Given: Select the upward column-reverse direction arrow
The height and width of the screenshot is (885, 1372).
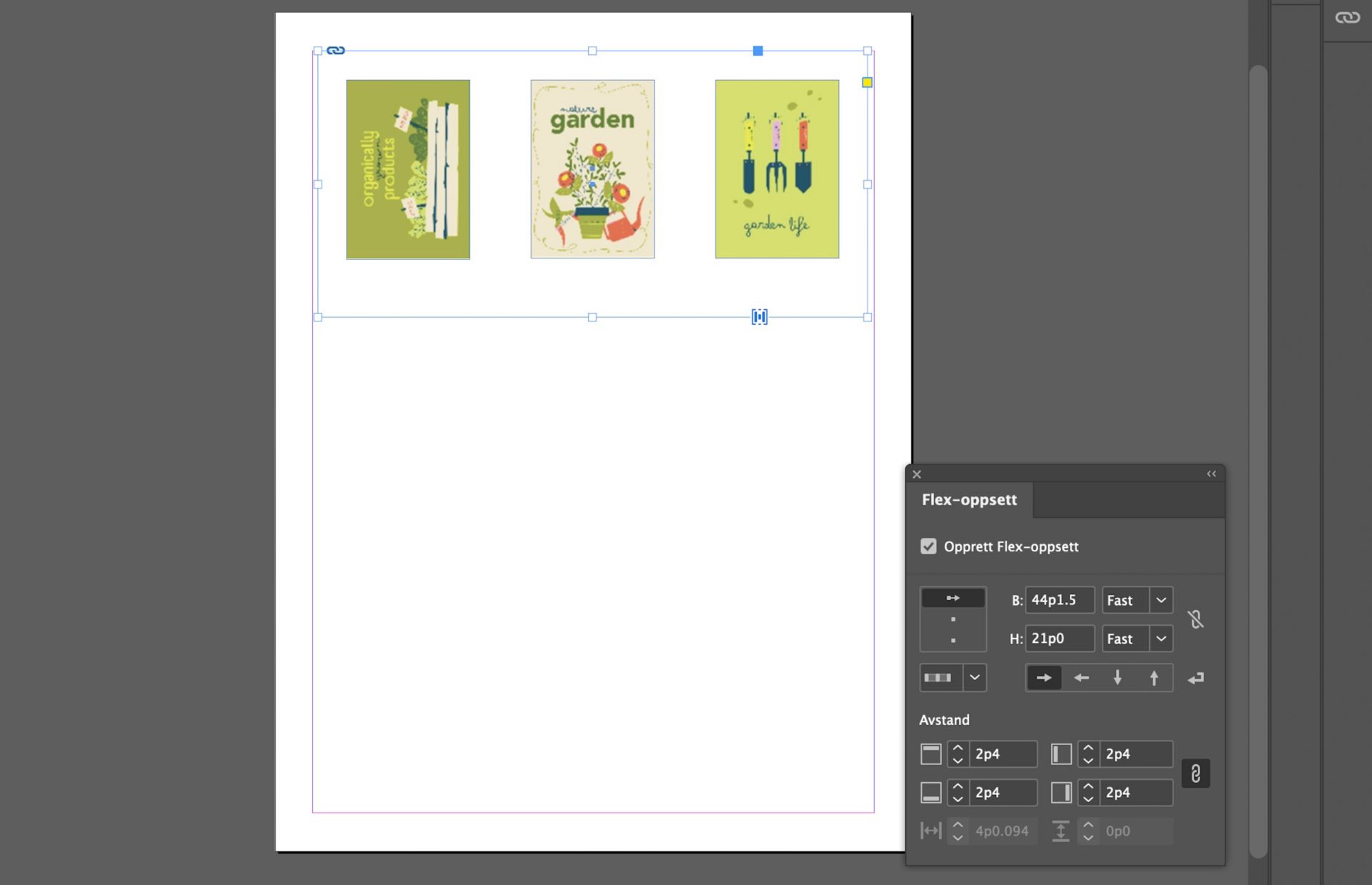Looking at the screenshot, I should click(x=1153, y=677).
